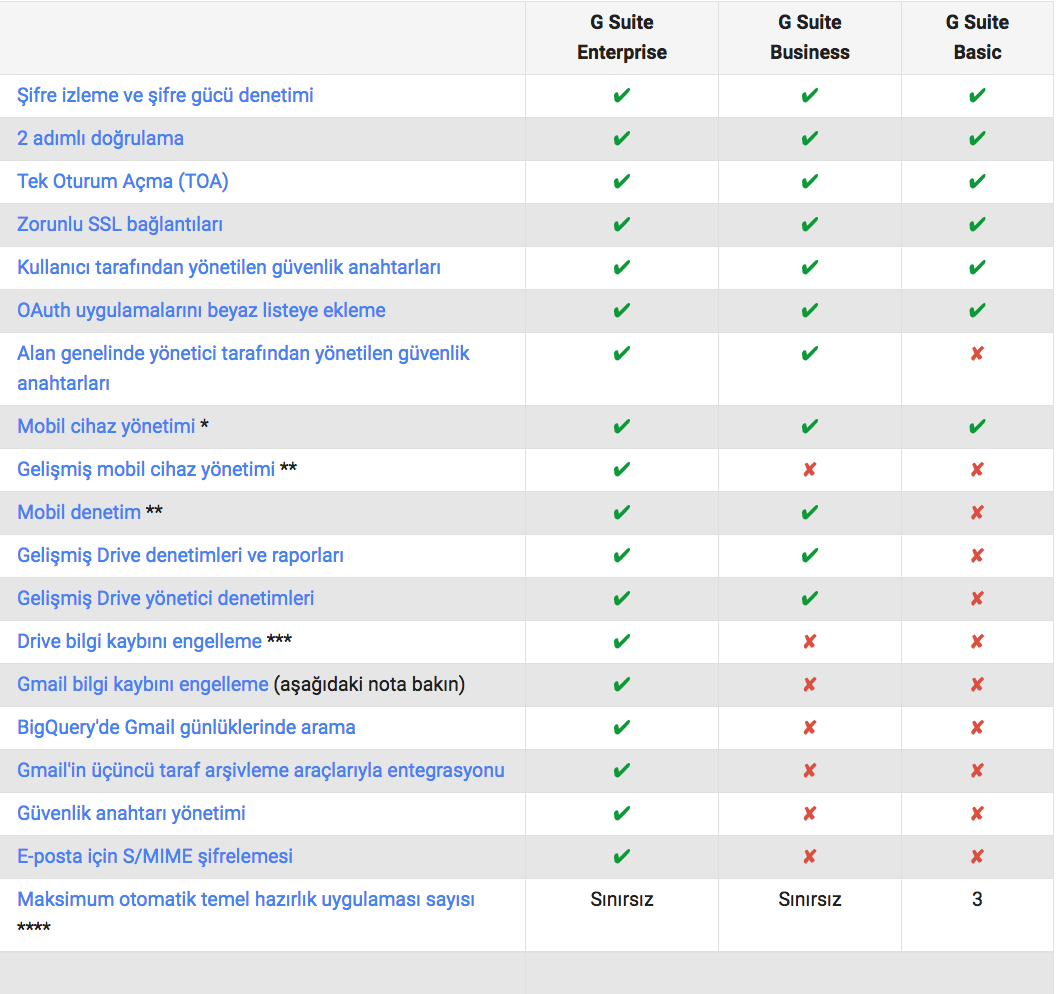This screenshot has height=994, width=1056.
Task: Click Business checkmark for Tek Oturum Açma
Action: [810, 182]
